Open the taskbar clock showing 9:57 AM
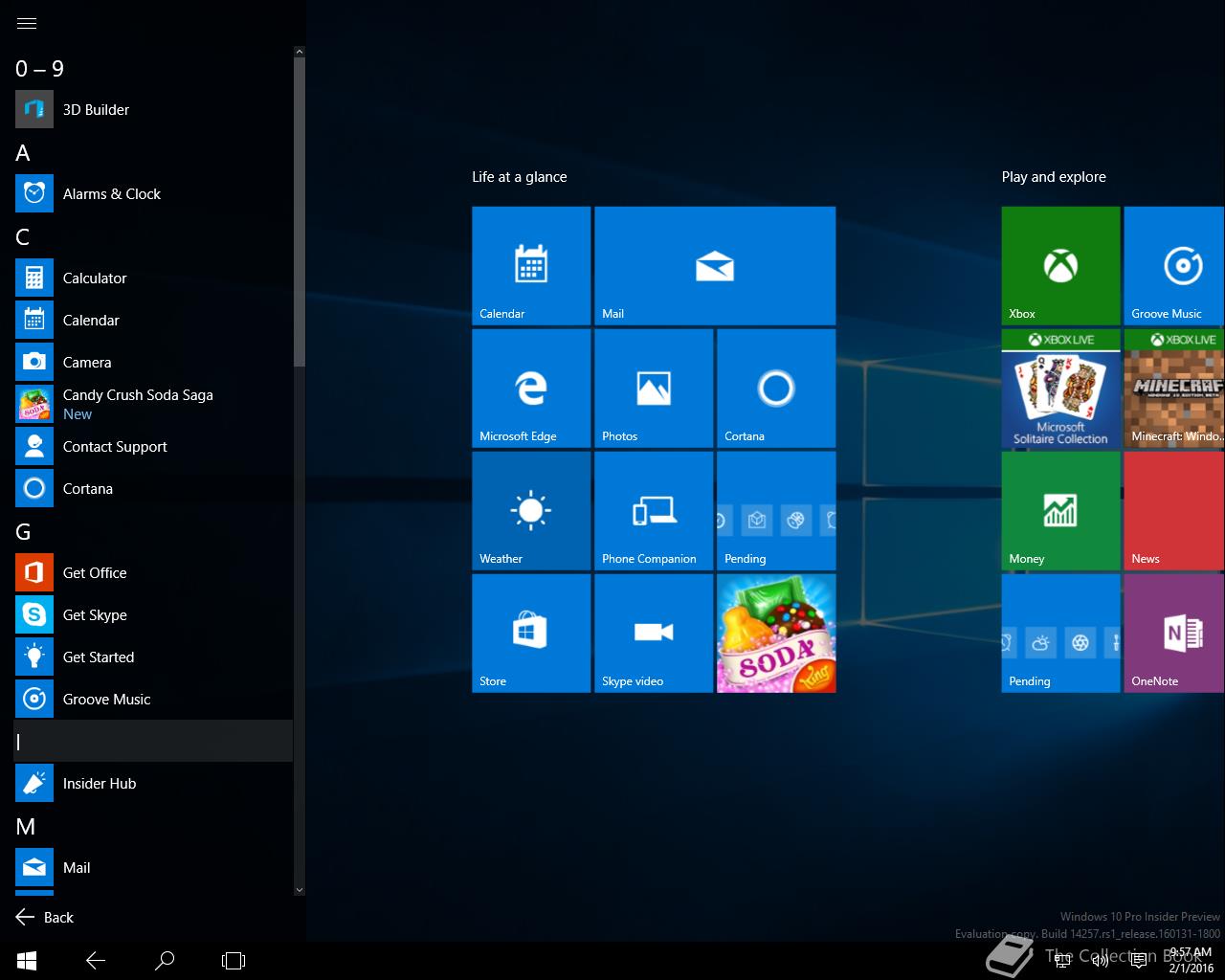The image size is (1225, 980). click(1191, 960)
